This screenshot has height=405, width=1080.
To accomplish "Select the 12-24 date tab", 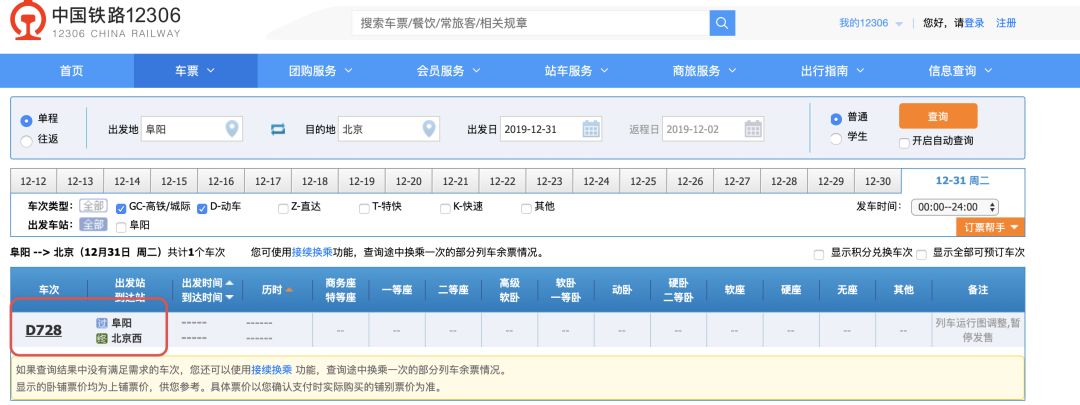I will [596, 182].
